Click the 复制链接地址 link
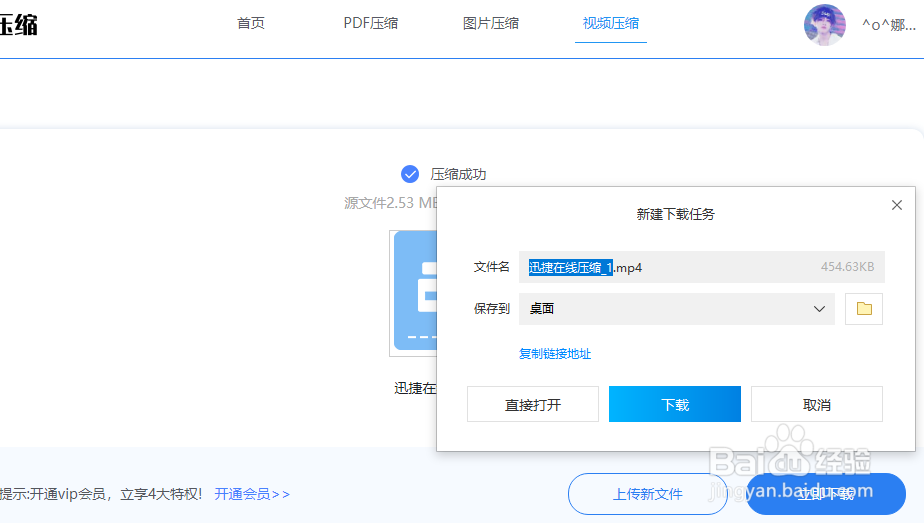Screen dimensions: 924x523 [x=555, y=354]
